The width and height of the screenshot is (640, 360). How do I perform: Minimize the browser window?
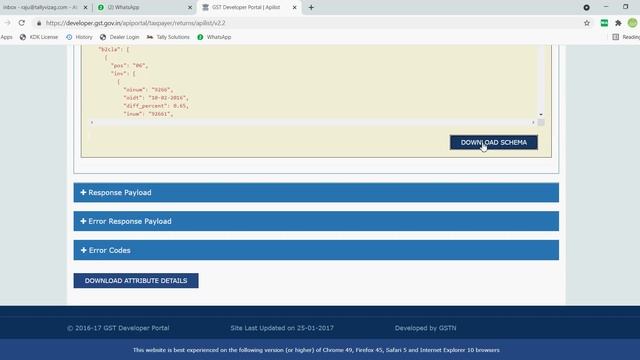pyautogui.click(x=606, y=7)
